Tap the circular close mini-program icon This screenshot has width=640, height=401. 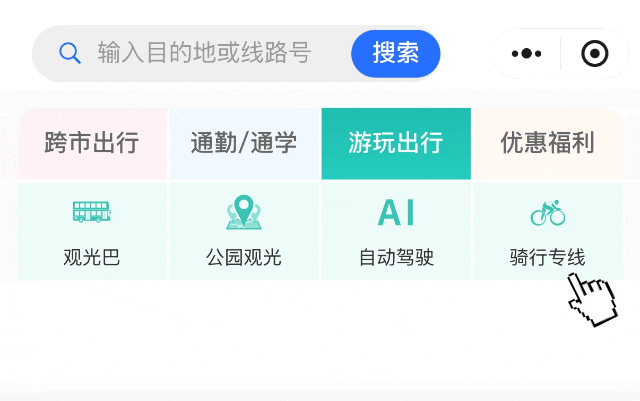click(x=594, y=54)
